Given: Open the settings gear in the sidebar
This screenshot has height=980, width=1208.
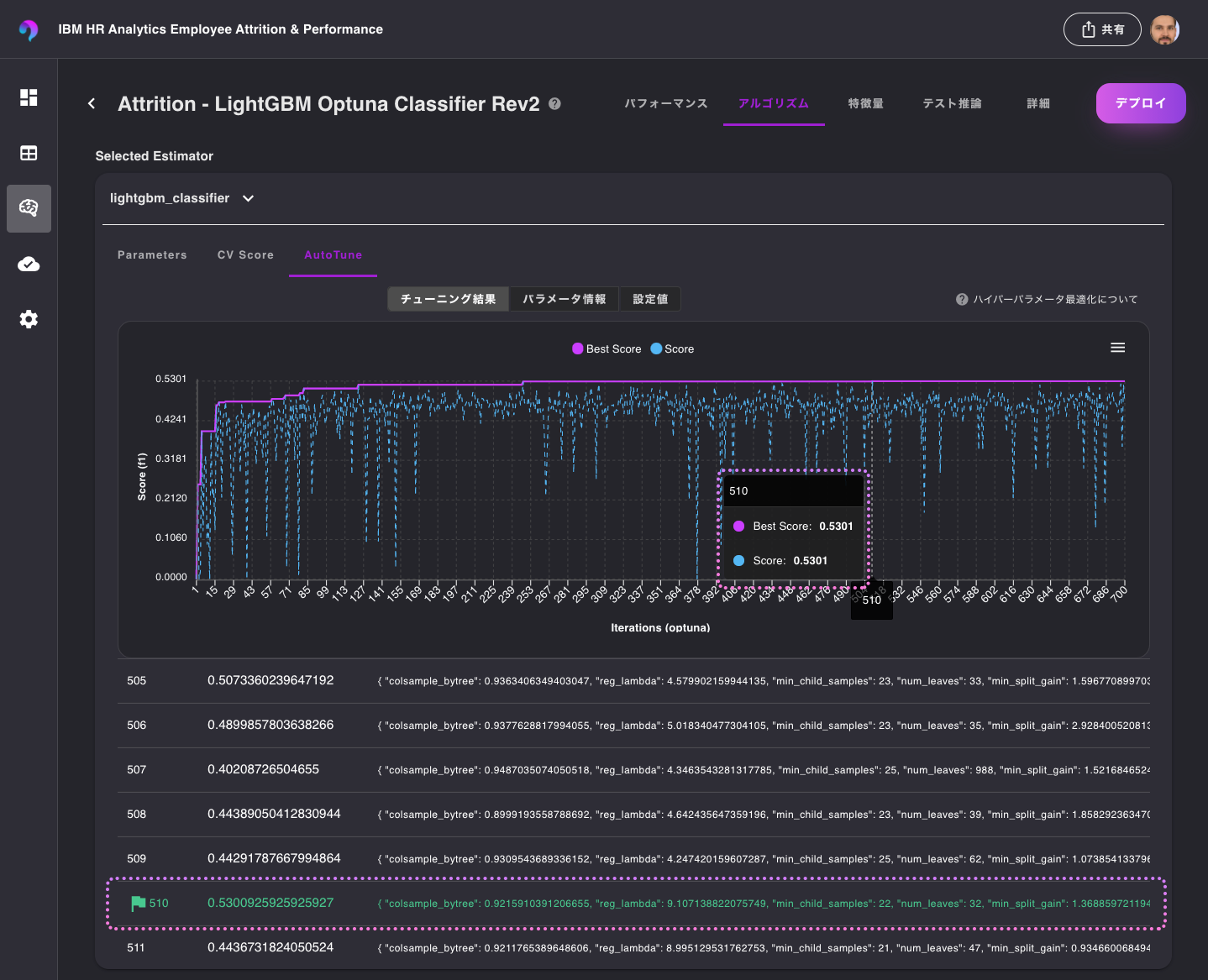Looking at the screenshot, I should pyautogui.click(x=29, y=319).
